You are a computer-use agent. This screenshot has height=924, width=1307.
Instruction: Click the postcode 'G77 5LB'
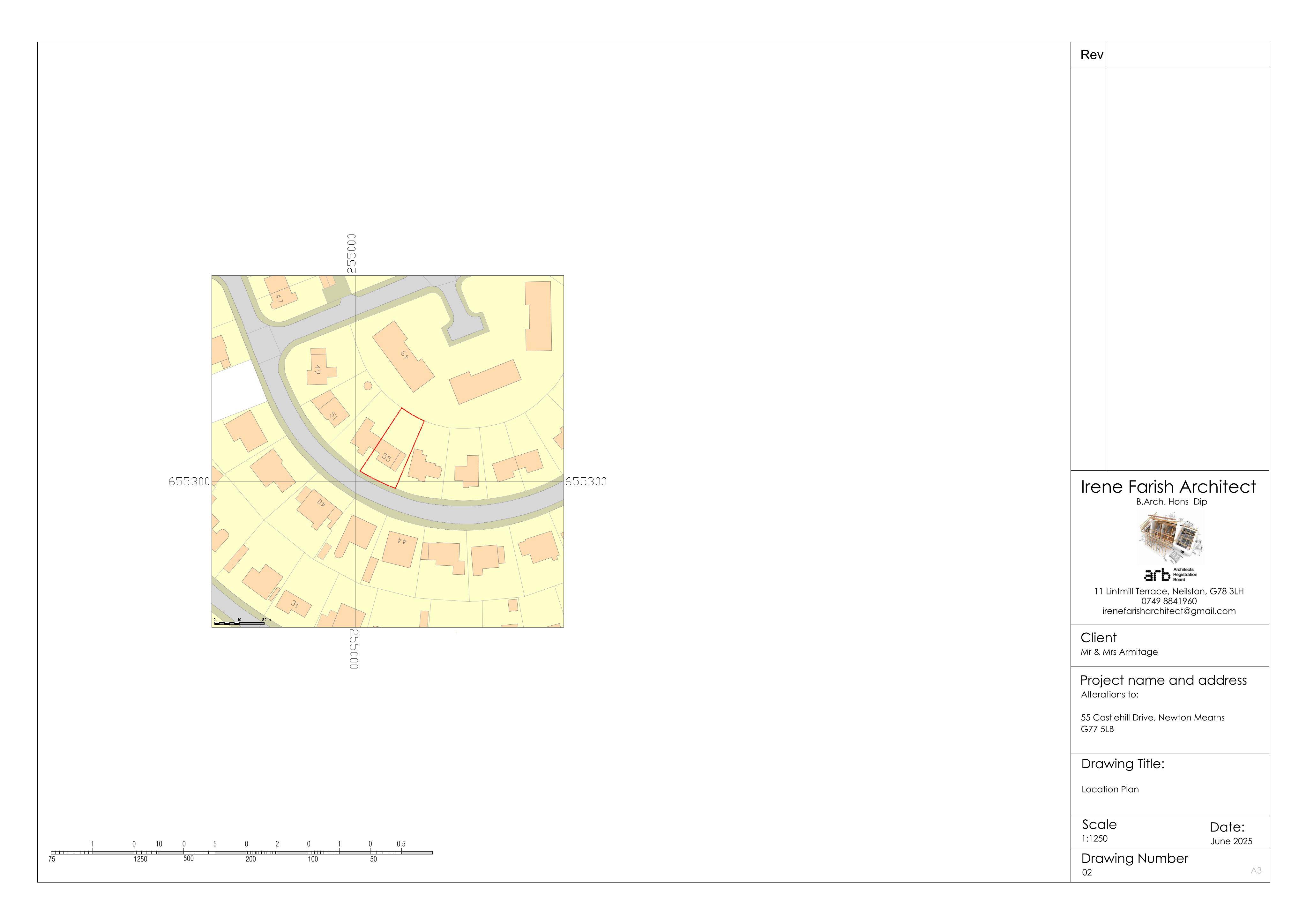tap(1097, 729)
